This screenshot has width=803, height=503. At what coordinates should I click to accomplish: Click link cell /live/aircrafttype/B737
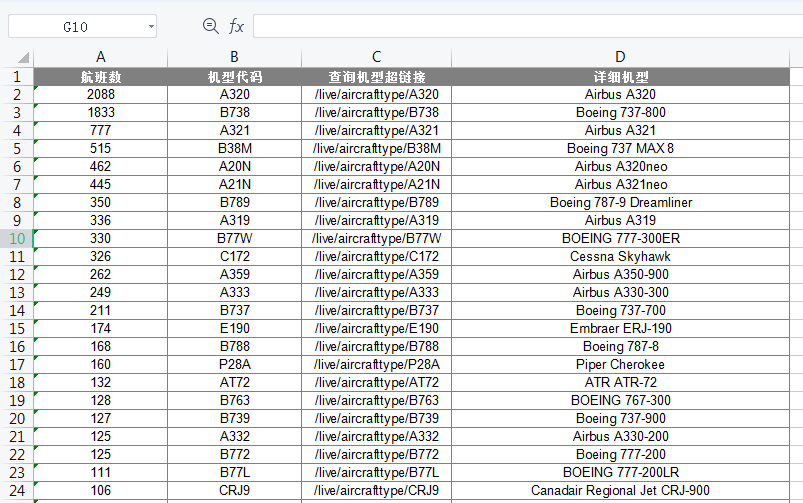point(376,310)
